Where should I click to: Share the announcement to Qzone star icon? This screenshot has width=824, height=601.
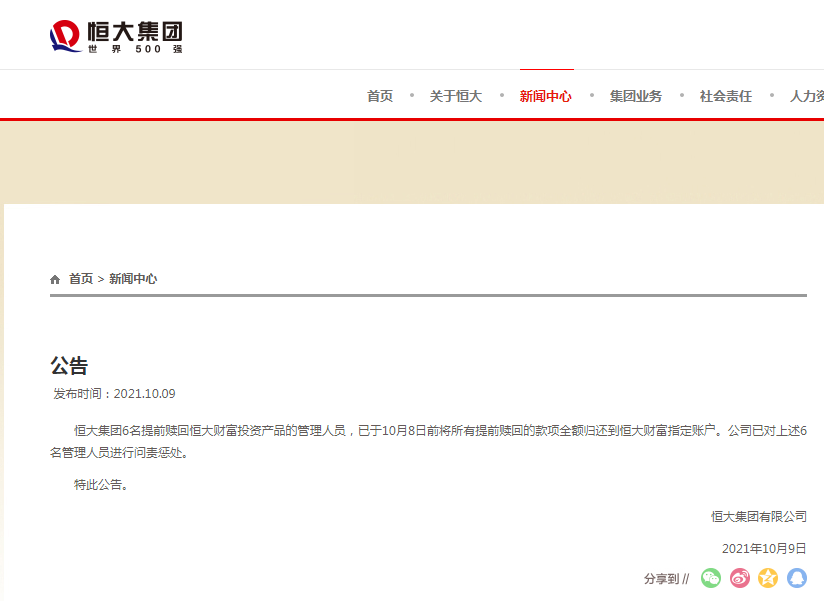tap(768, 578)
